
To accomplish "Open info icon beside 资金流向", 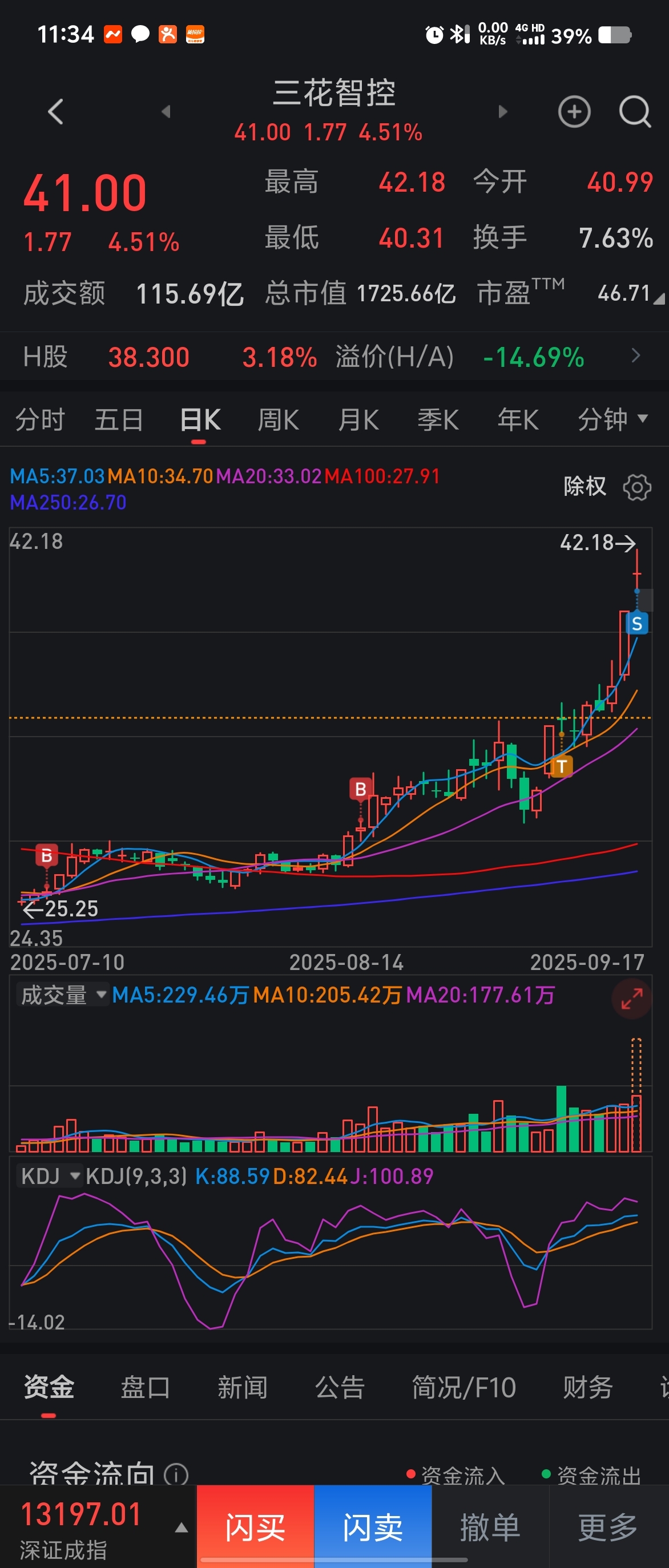I will click(176, 1474).
